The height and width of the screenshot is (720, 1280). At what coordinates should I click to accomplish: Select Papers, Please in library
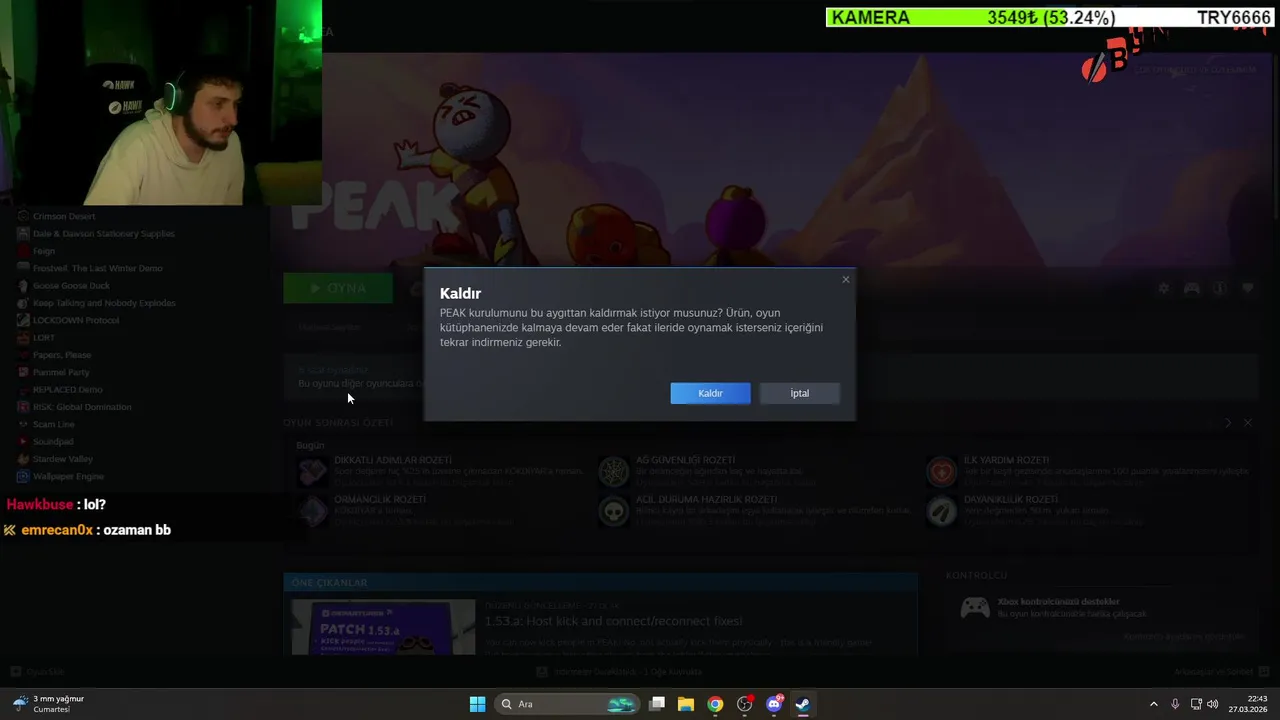(62, 355)
